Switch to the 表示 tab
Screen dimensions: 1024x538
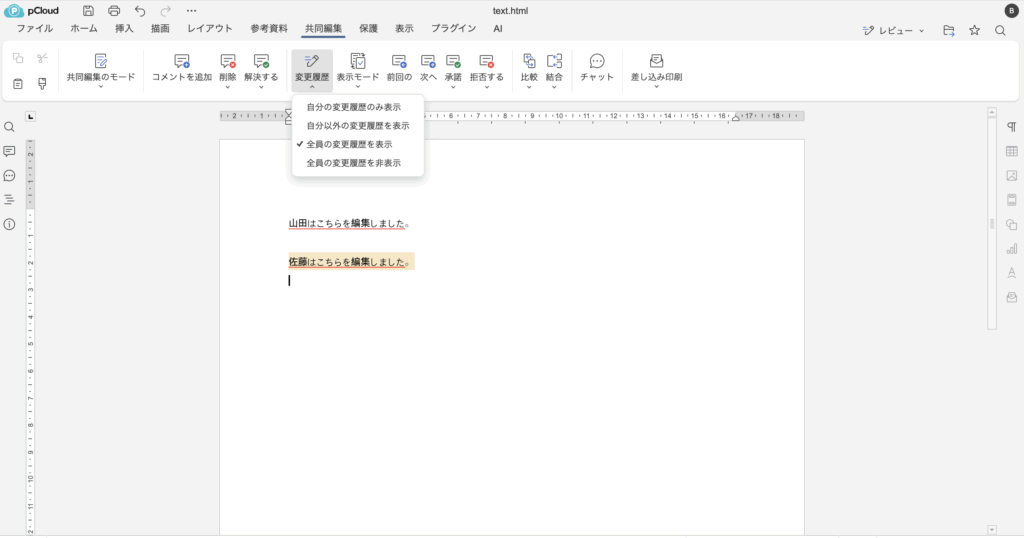coord(404,29)
